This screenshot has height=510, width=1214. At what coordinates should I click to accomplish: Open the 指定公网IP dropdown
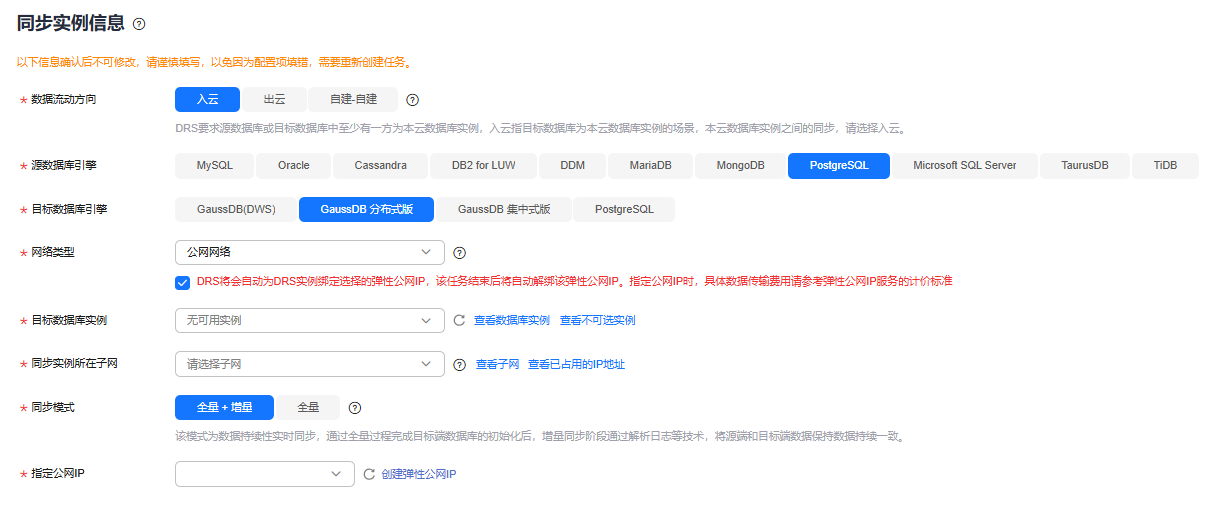(265, 474)
